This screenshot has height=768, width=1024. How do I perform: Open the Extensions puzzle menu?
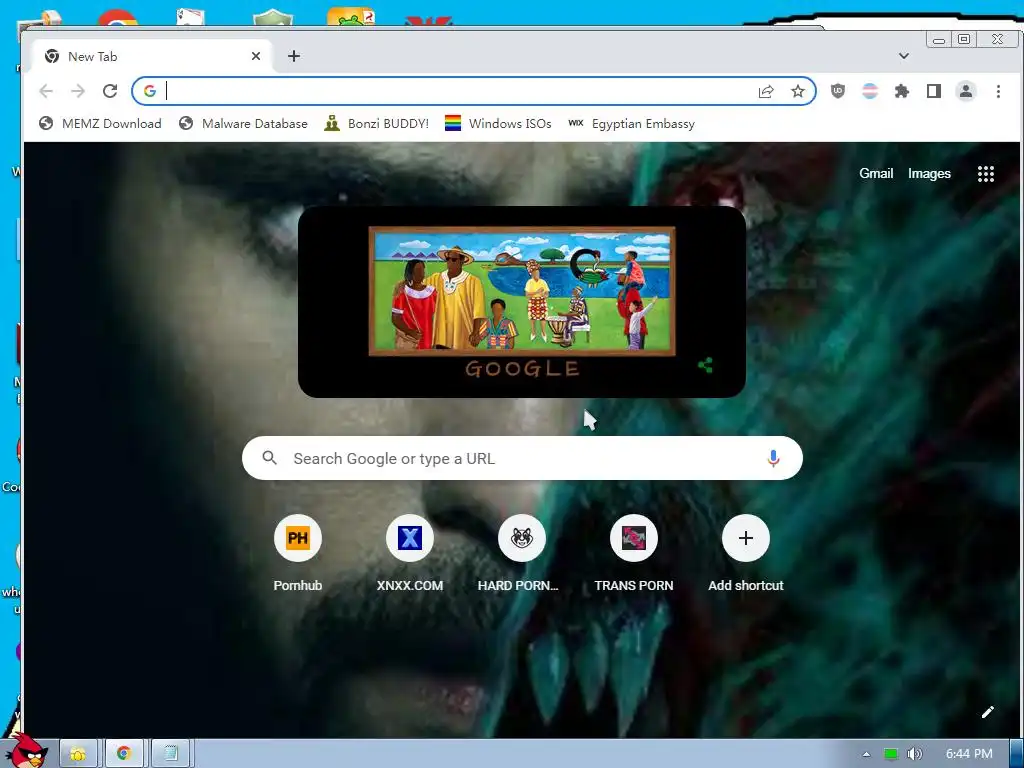coord(902,91)
